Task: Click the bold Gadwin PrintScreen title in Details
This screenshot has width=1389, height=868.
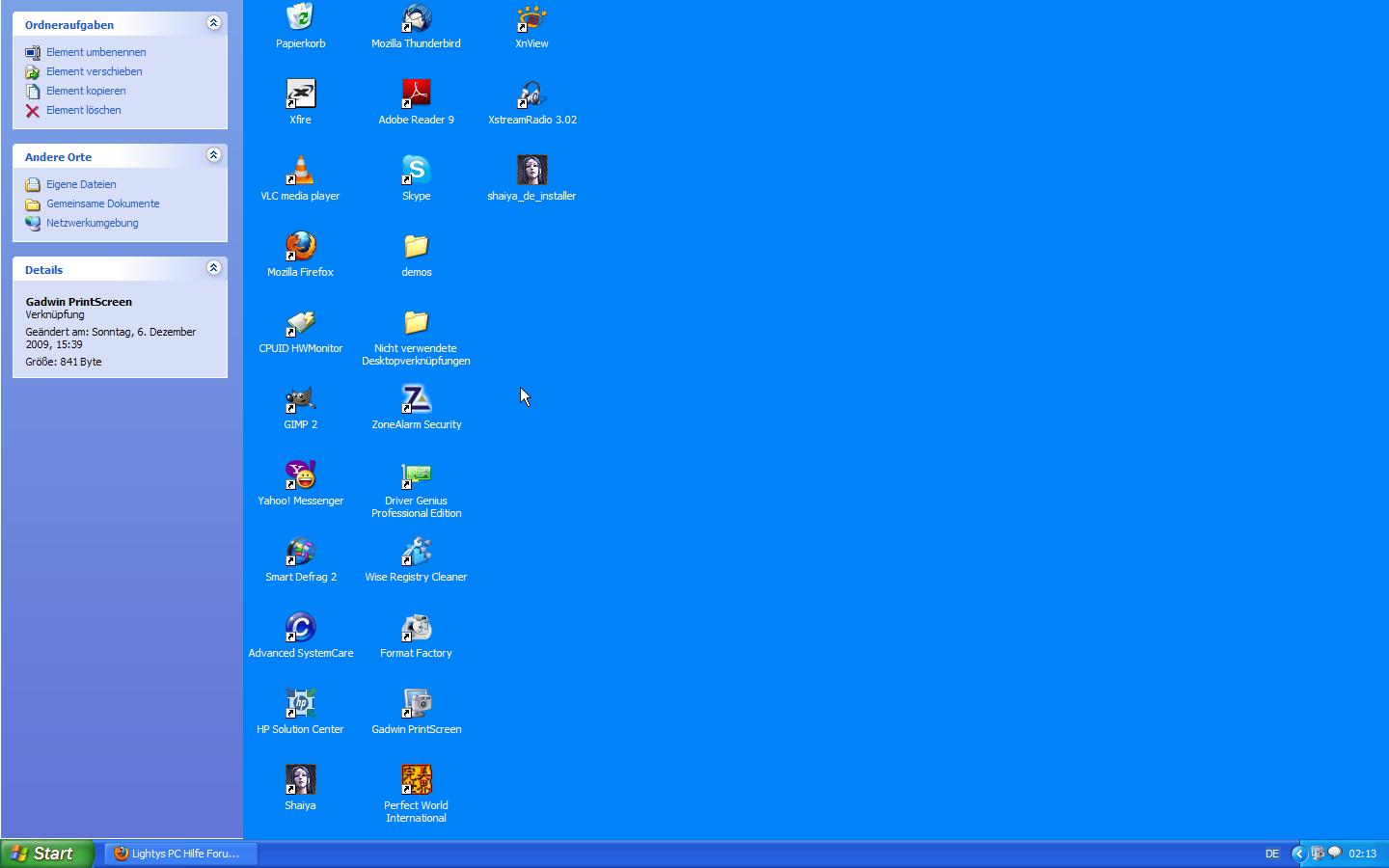Action: click(x=79, y=302)
